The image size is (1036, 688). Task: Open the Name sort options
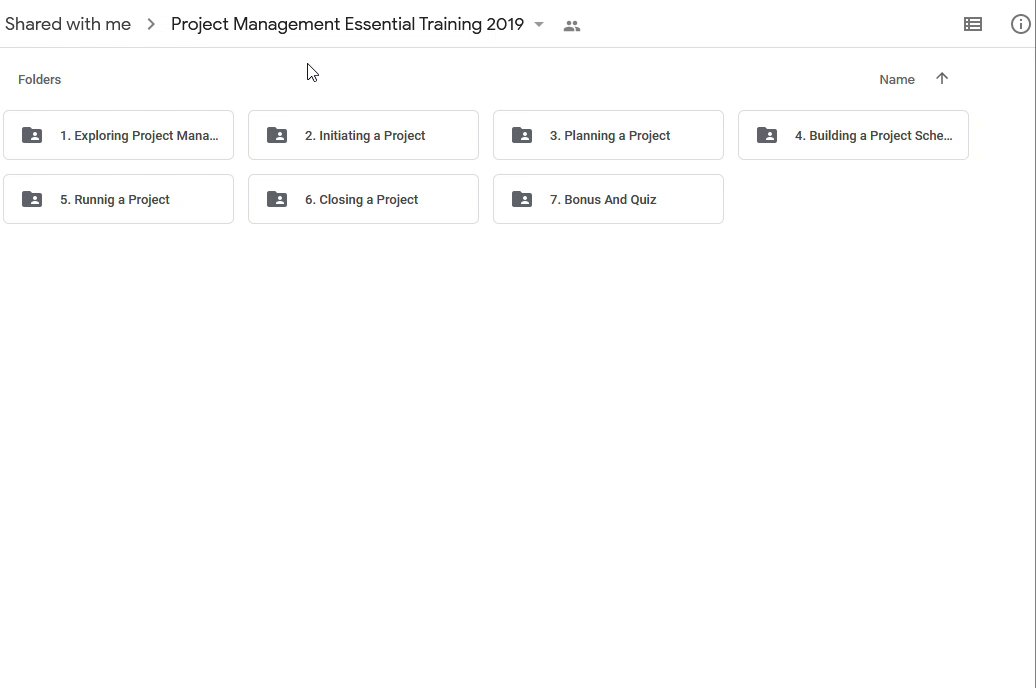click(897, 79)
